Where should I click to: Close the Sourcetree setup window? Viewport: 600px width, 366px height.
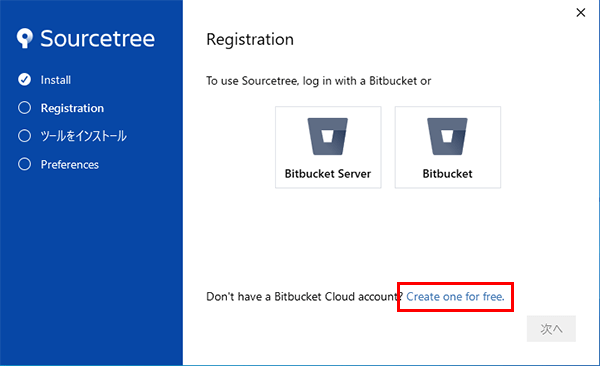[580, 13]
